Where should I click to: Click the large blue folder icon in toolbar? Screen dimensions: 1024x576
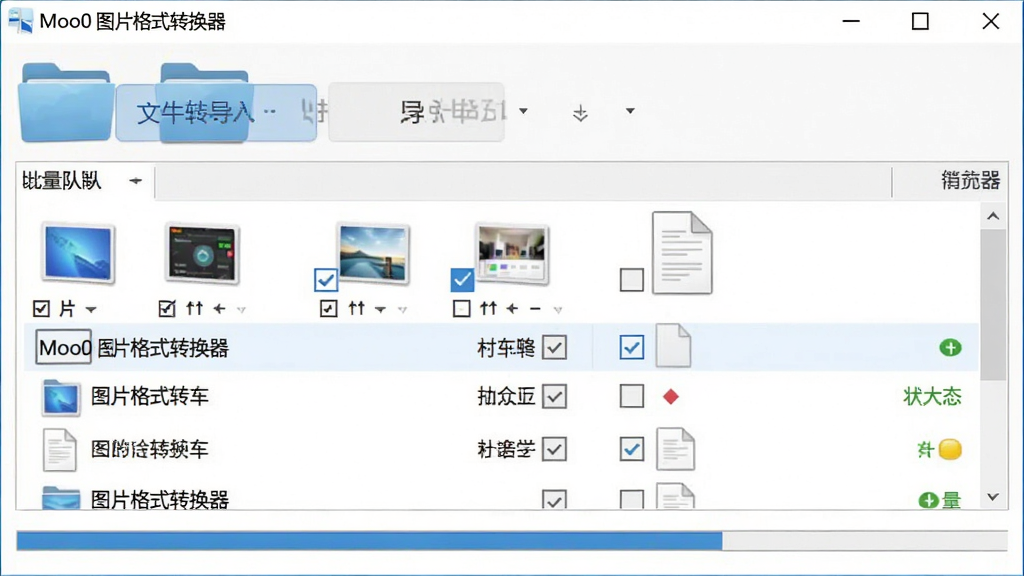click(x=65, y=103)
